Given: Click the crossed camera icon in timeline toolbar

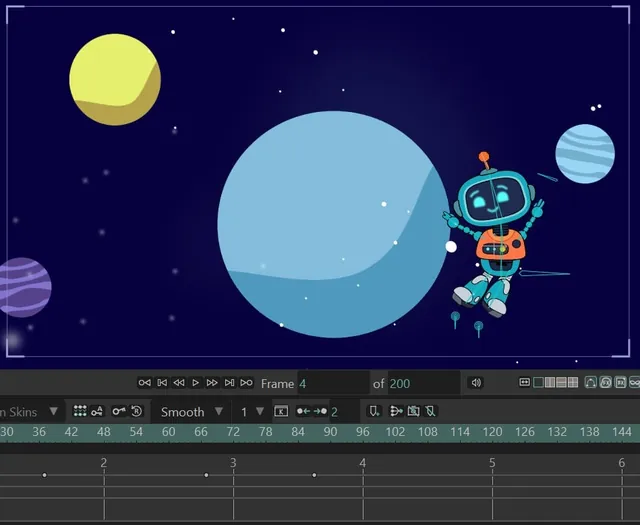Looking at the screenshot, I should click(413, 411).
